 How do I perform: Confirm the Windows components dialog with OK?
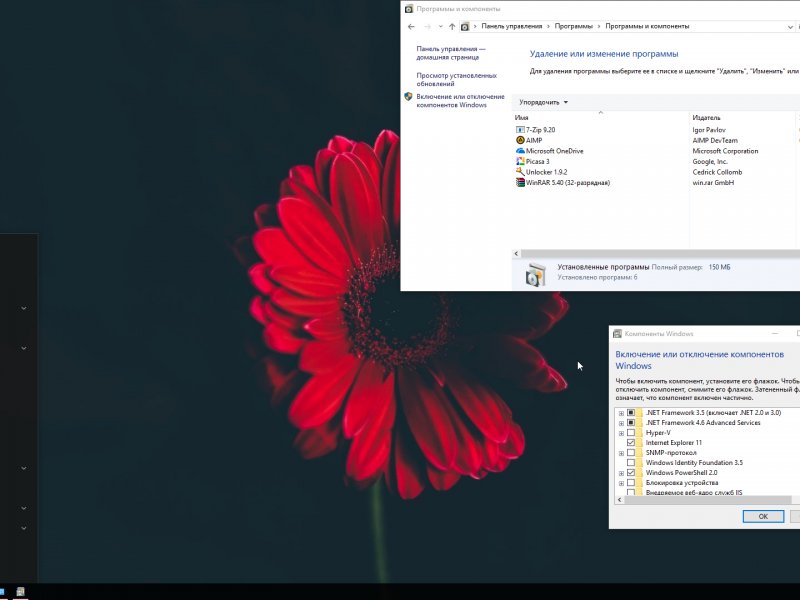pos(763,516)
